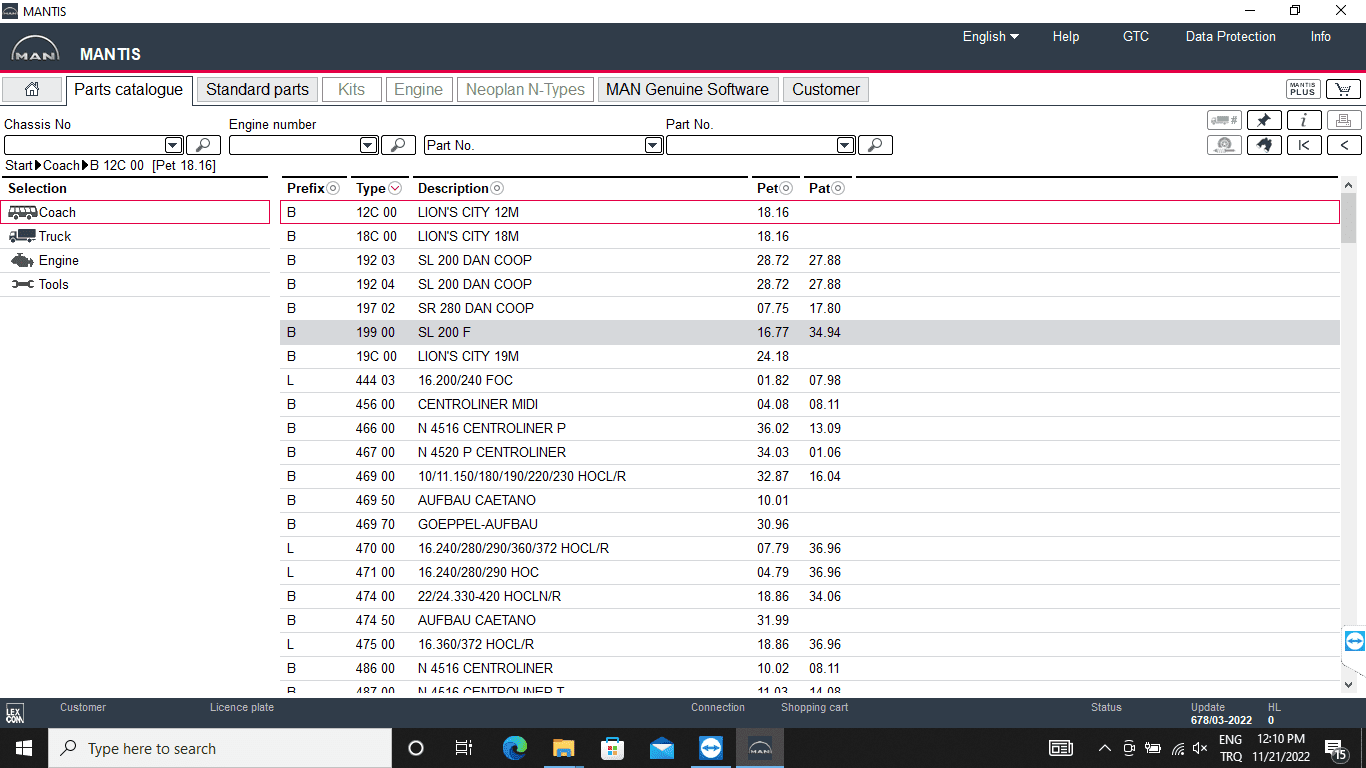The width and height of the screenshot is (1366, 768).
Task: Click the Data Protection link
Action: 1230,37
